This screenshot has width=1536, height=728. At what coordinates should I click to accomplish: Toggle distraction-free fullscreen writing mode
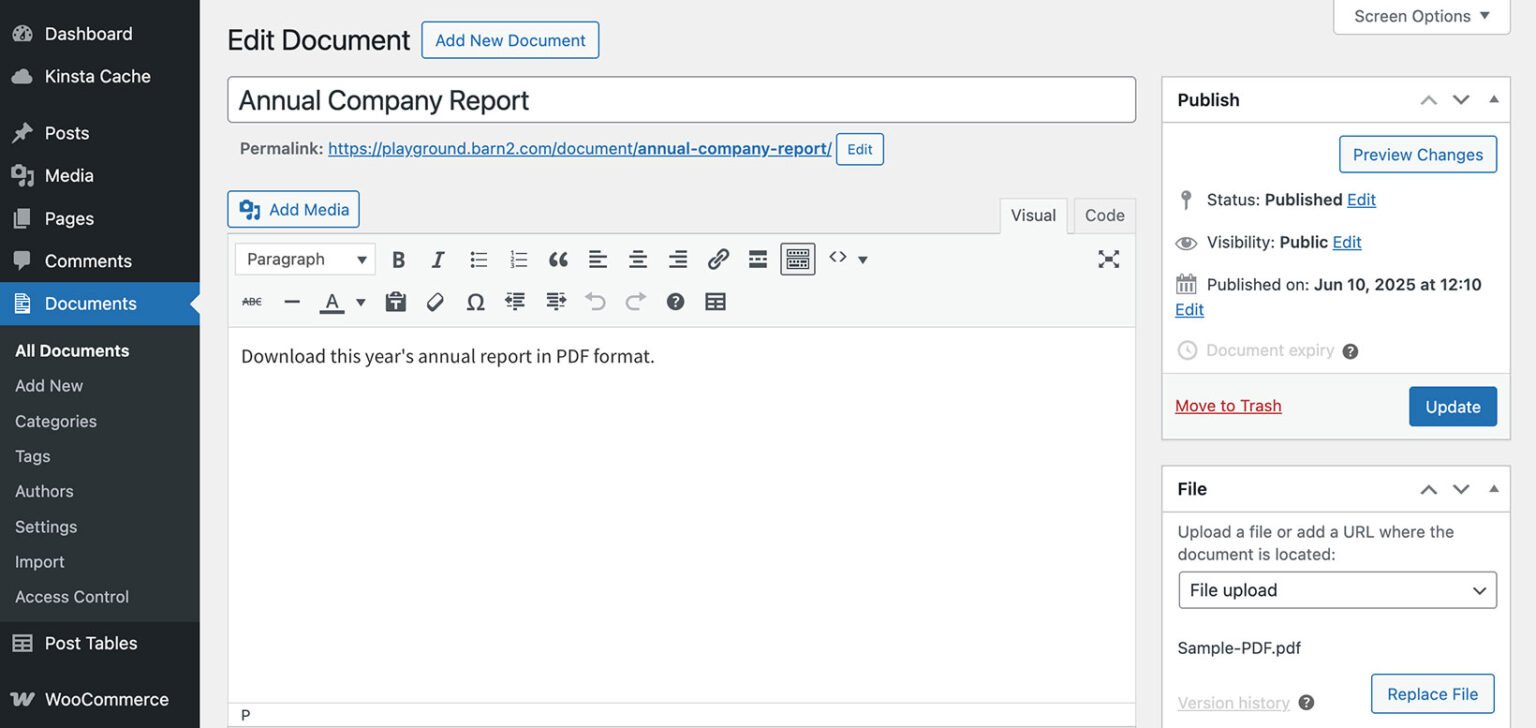[1108, 258]
